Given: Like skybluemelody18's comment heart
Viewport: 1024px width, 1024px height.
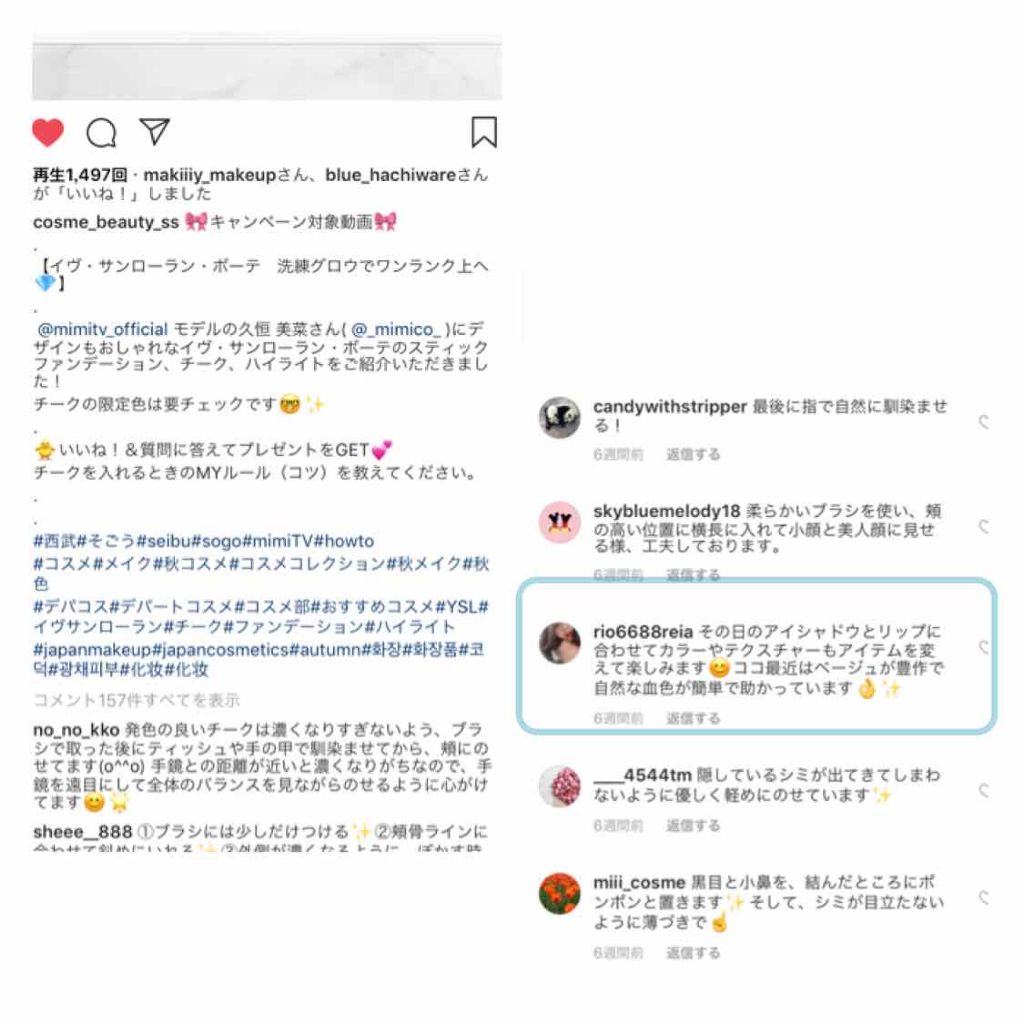Looking at the screenshot, I should click(984, 526).
